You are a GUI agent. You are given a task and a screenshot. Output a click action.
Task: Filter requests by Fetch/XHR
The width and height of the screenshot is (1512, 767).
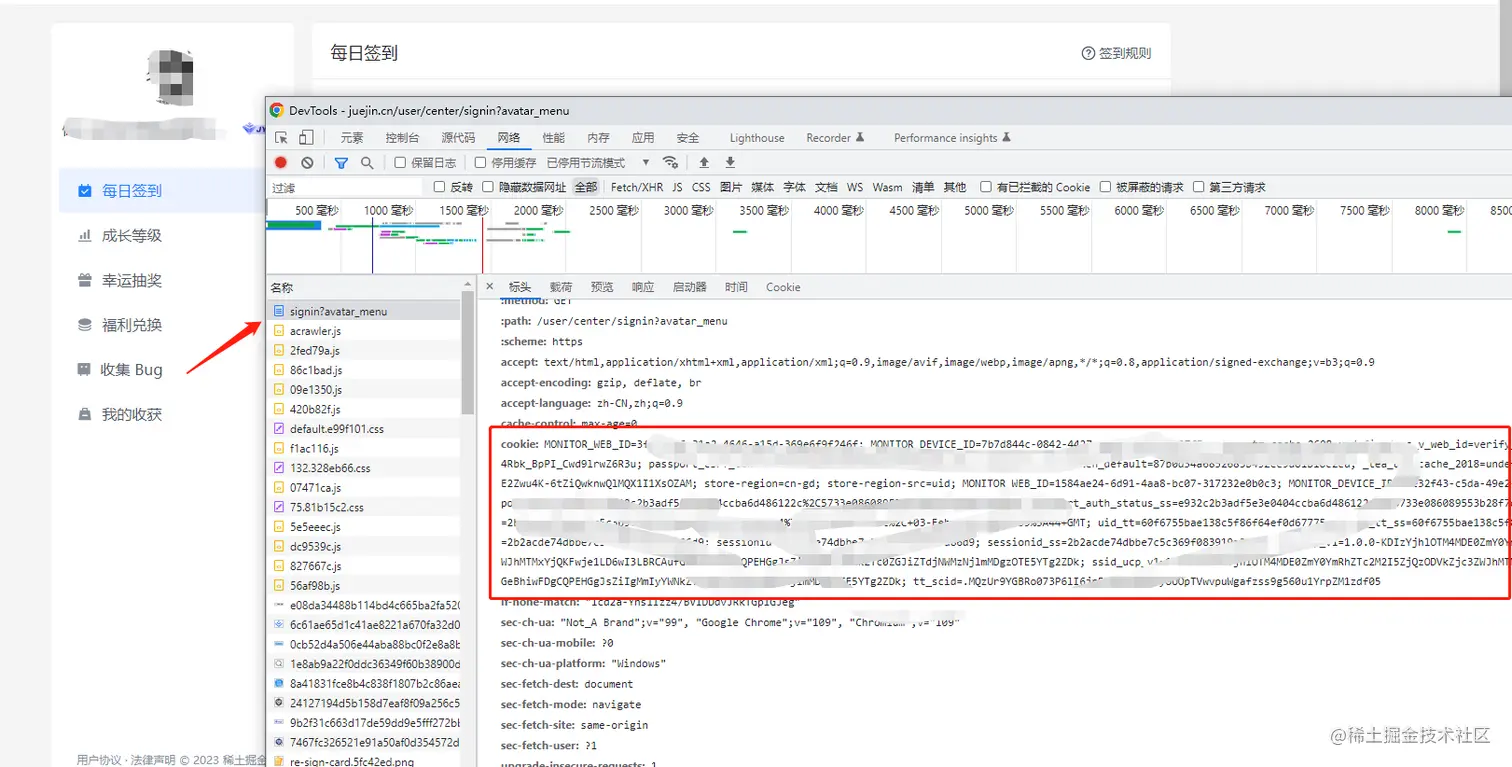(x=637, y=187)
